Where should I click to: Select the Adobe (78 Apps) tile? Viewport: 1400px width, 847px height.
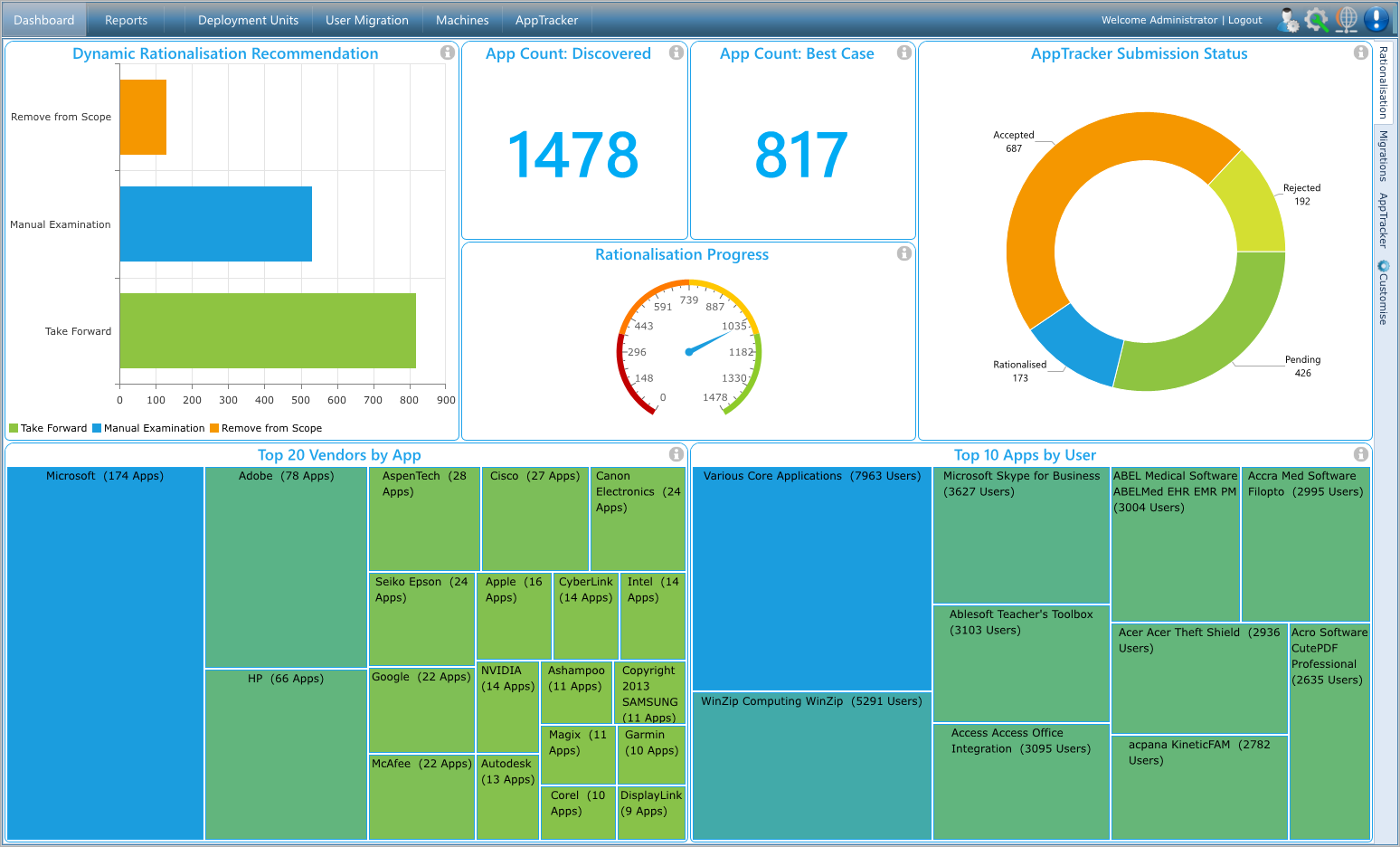286,567
